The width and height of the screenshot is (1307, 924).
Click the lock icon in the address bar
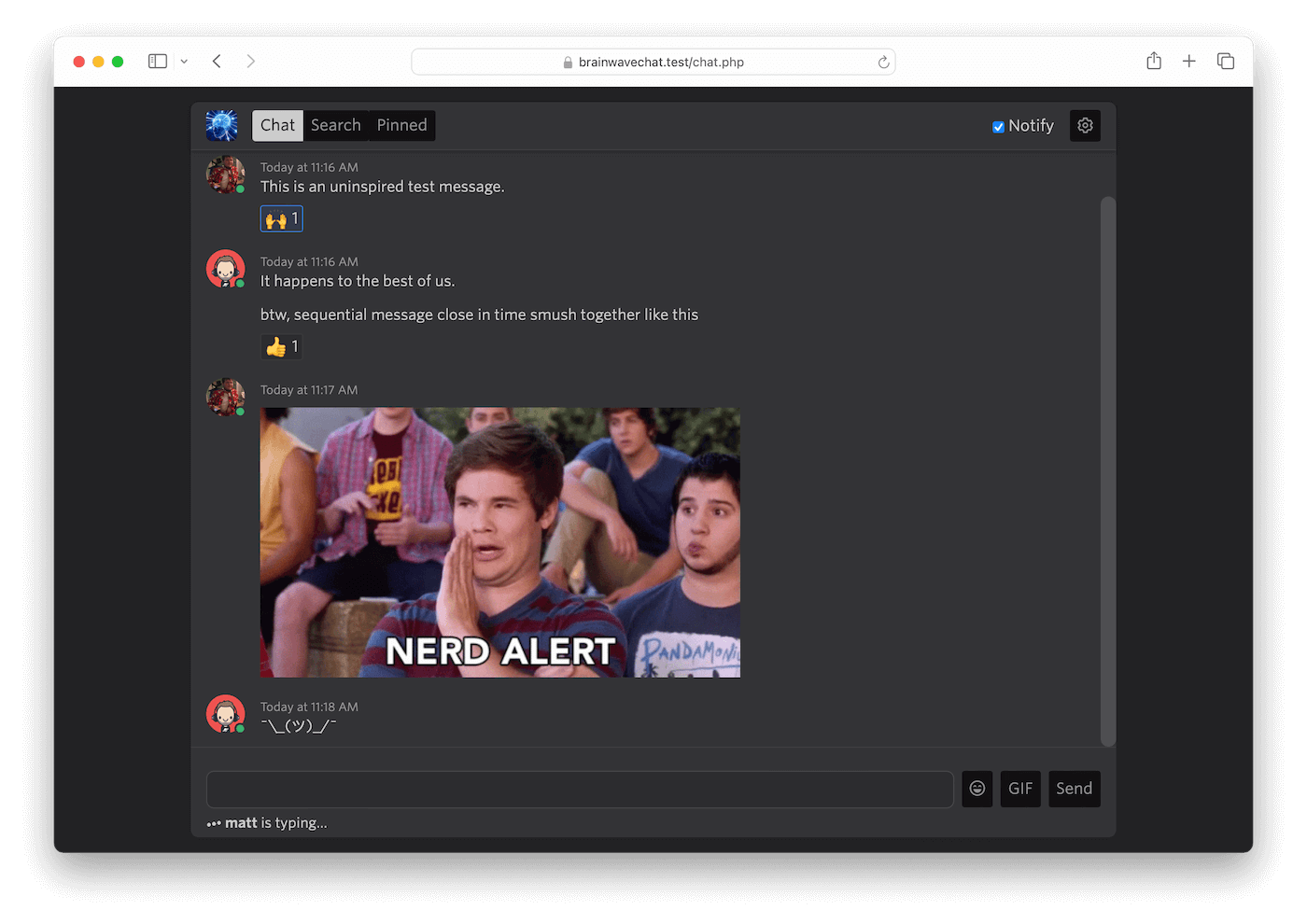[568, 63]
